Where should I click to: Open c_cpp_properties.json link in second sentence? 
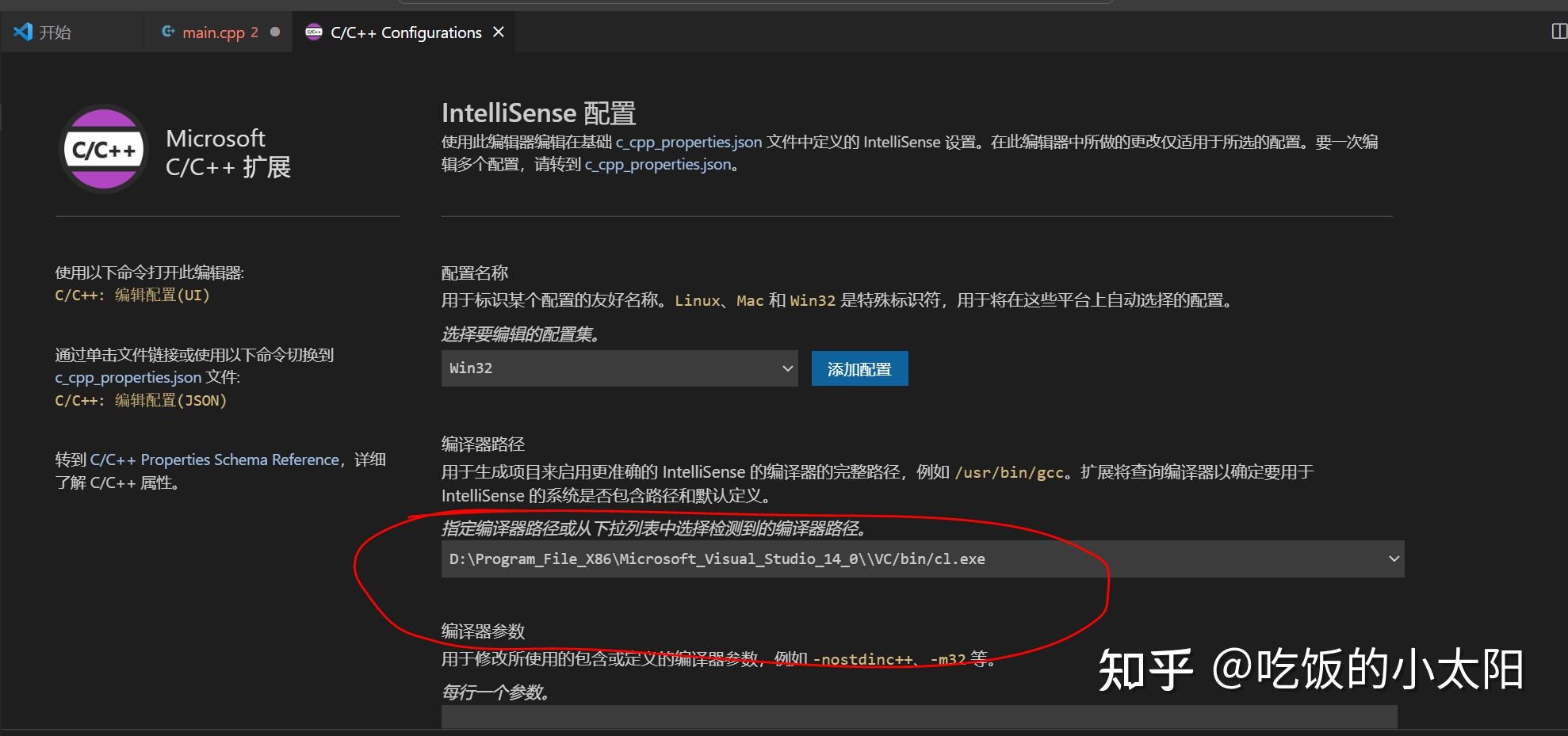(658, 164)
